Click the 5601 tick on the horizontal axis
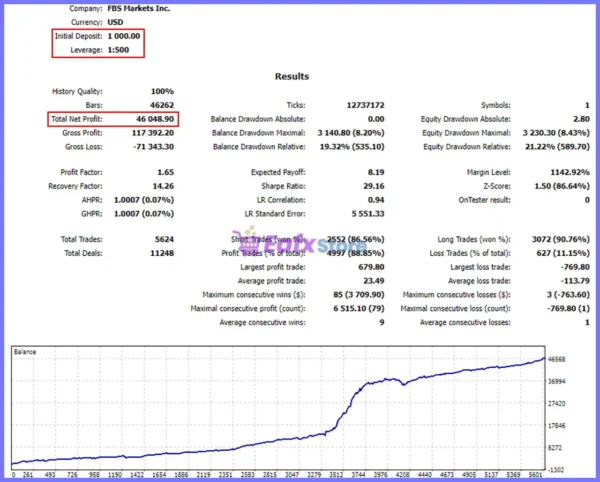600x482 pixels. click(536, 475)
